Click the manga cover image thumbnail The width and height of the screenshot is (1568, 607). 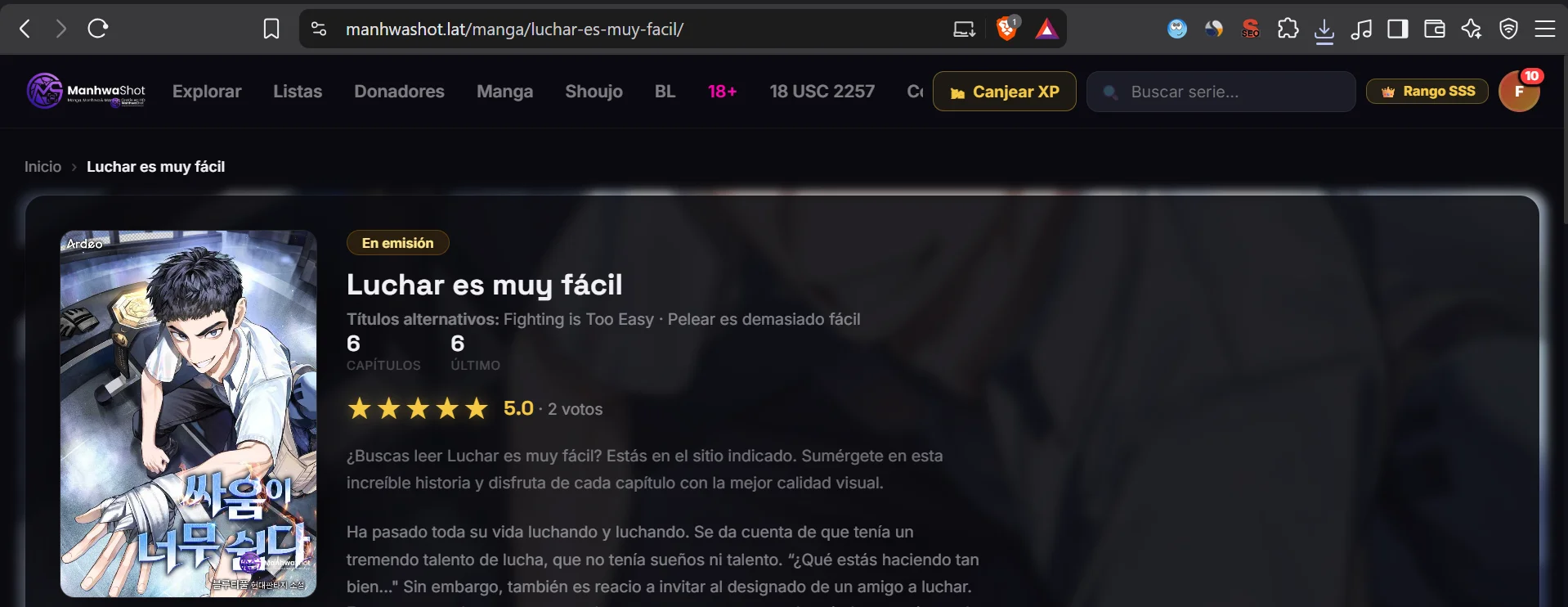(188, 413)
